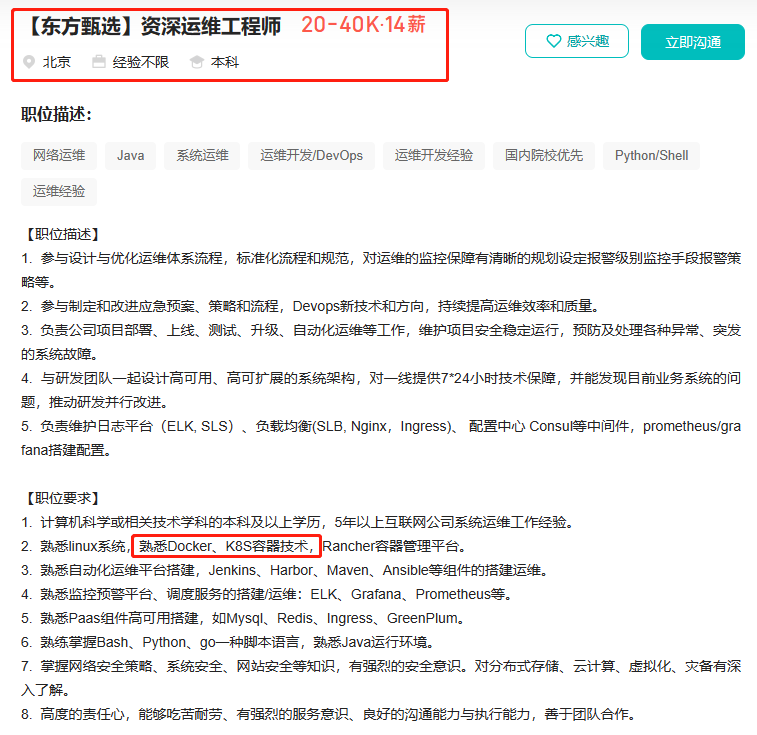Select the 运维开发/DevOps tag
This screenshot has width=757, height=735.
(311, 155)
